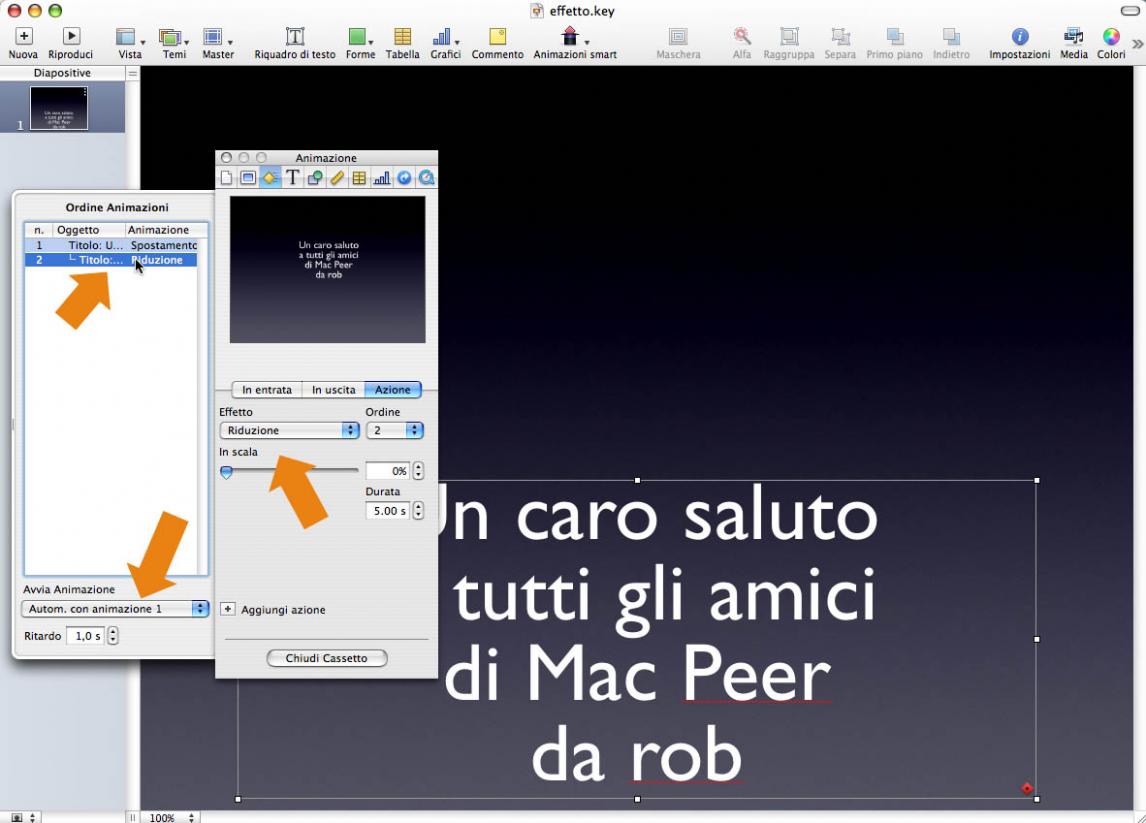Open the Hyperlink inspector arrow icon
Viewport: 1146px width, 823px height.
point(403,178)
